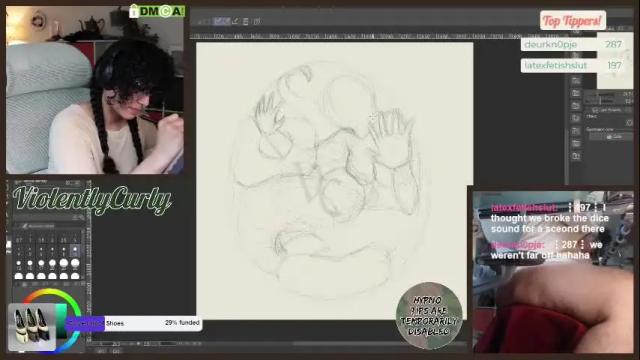Click chat message "weren't far off hahaha"
The image size is (640, 360).
pos(547,250)
